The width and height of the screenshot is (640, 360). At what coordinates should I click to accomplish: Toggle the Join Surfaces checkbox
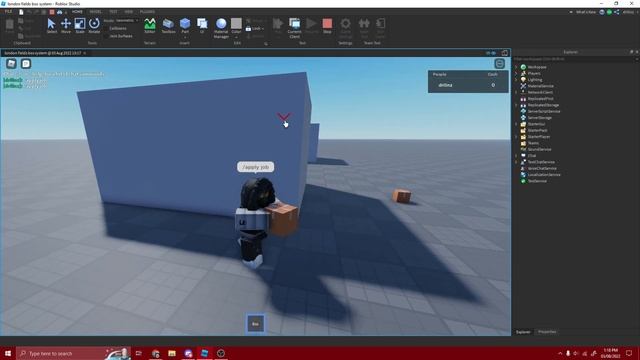pos(118,36)
